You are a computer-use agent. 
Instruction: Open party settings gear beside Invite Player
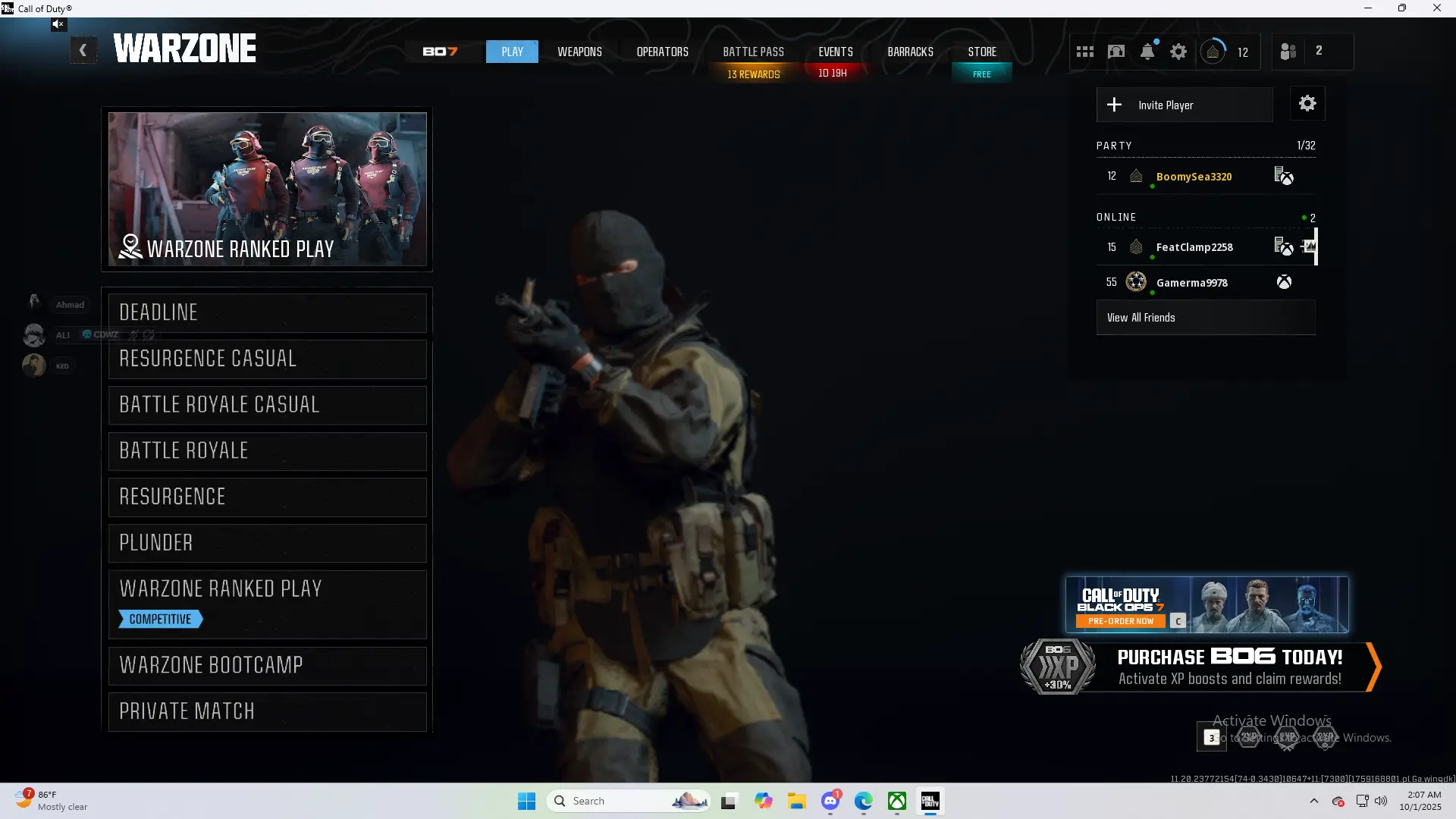(x=1307, y=104)
